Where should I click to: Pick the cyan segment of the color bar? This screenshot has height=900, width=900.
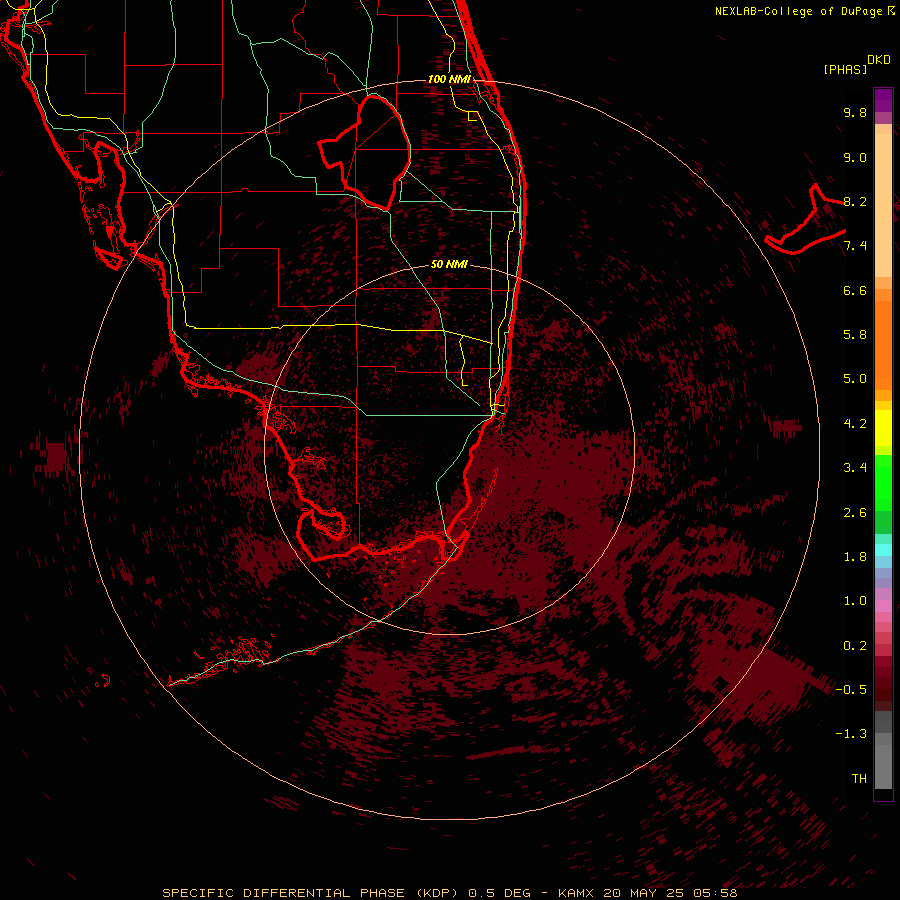pos(883,550)
